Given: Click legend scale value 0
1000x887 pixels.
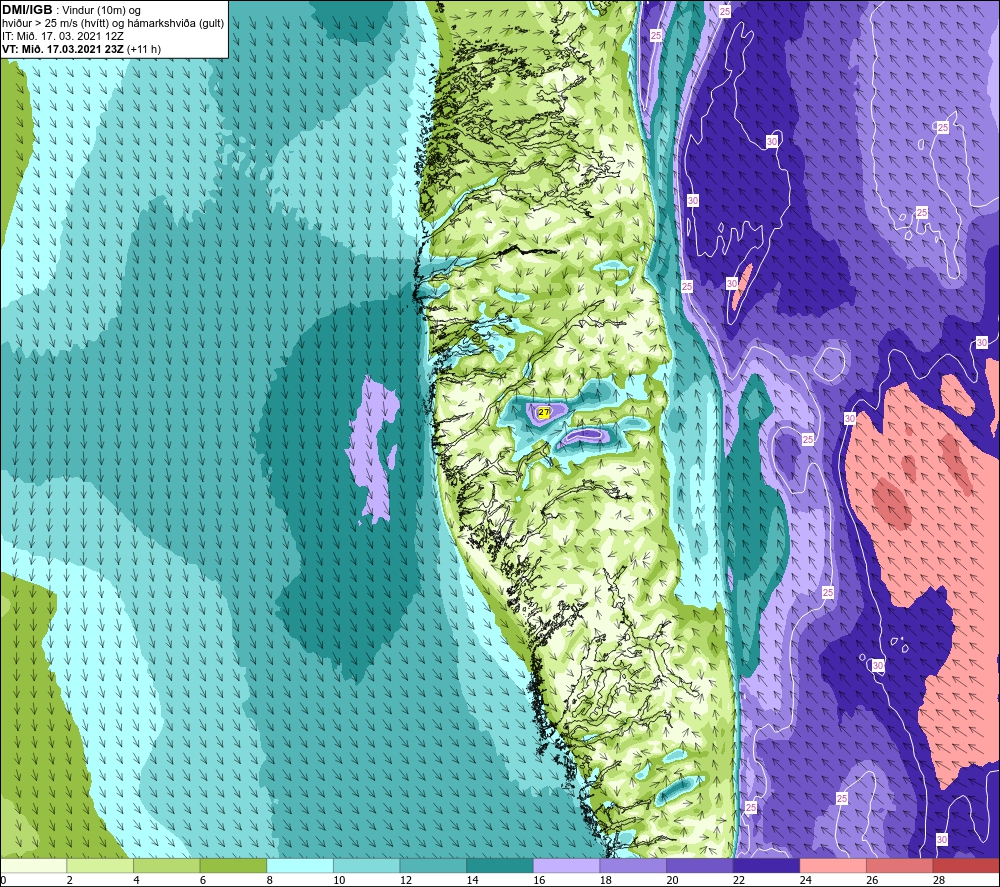Looking at the screenshot, I should [x=3, y=880].
